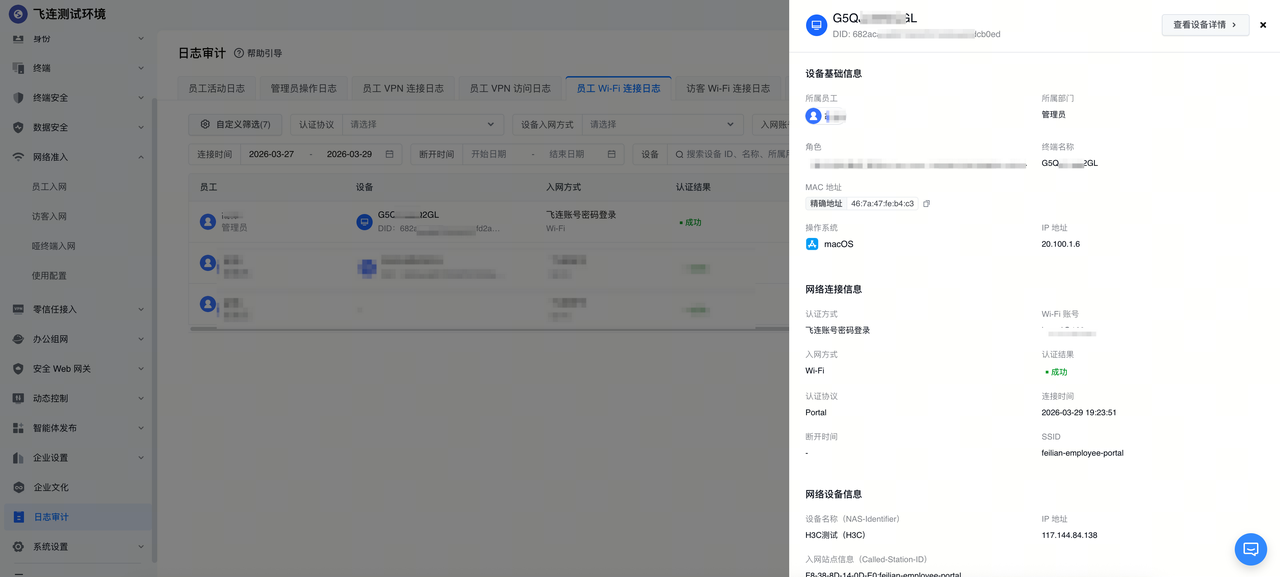This screenshot has width=1280, height=577.
Task: Expand the 零信任接入 sidebar menu
Action: pos(77,309)
